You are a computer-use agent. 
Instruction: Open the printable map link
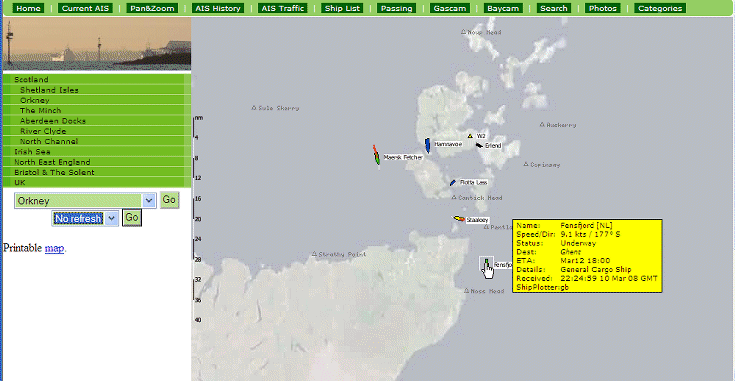point(54,248)
